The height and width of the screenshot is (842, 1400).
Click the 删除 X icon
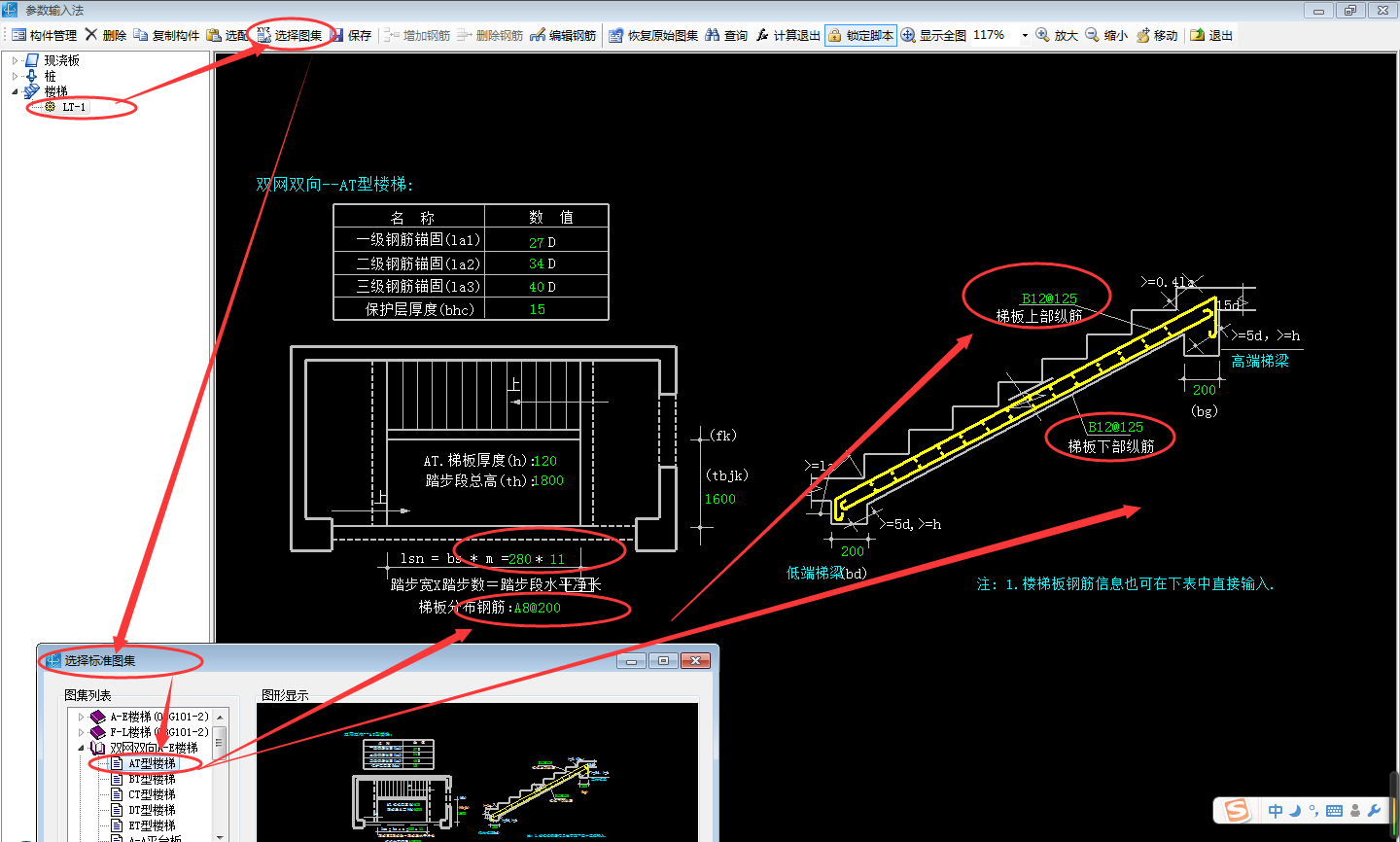coord(91,35)
